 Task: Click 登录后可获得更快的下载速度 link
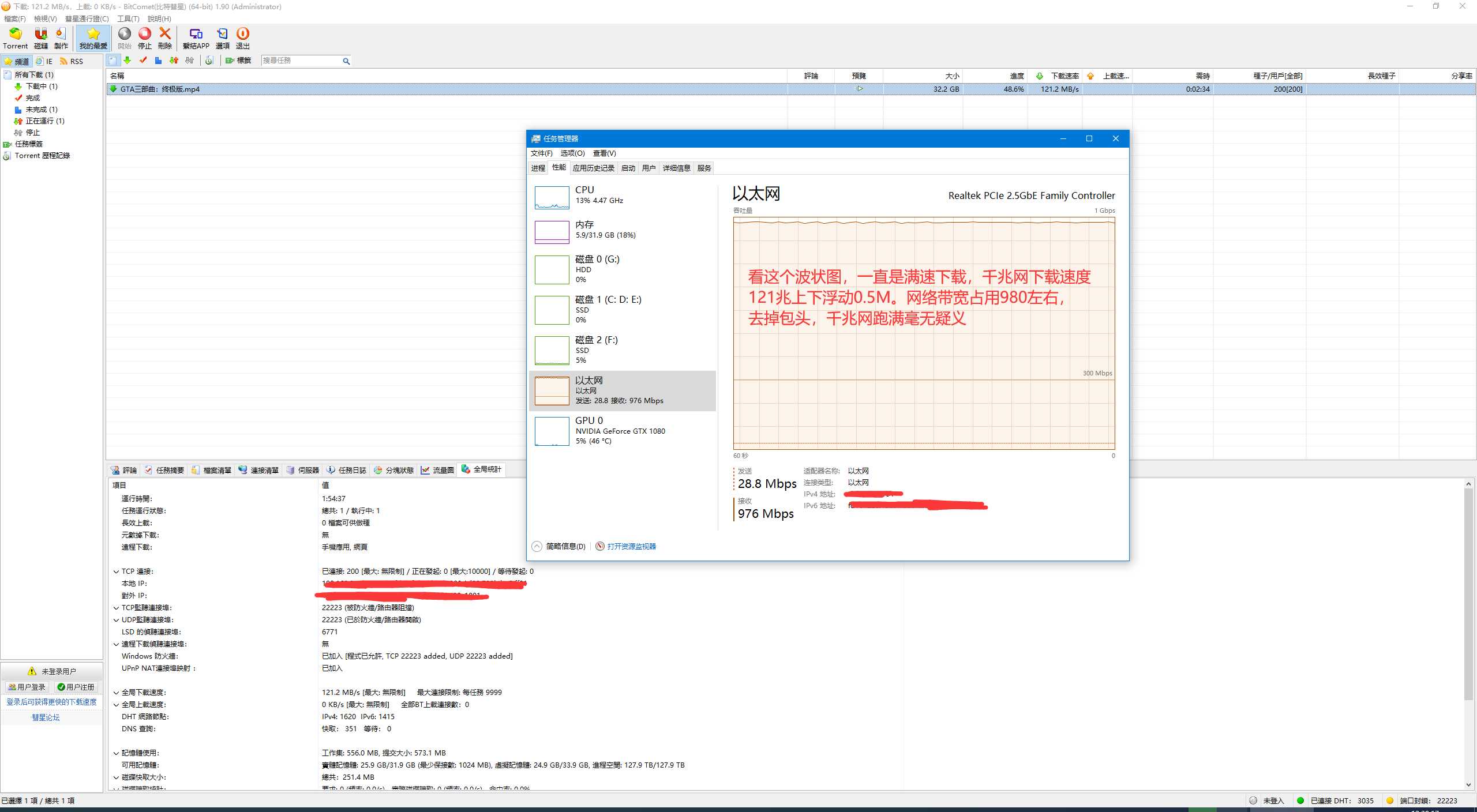click(x=51, y=702)
